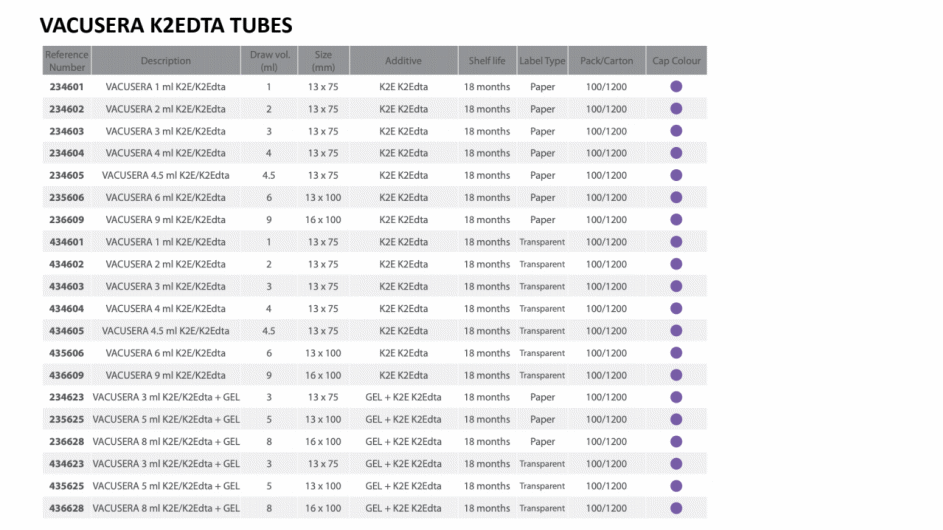Select the Additive column header
This screenshot has width=943, height=530.
point(404,61)
